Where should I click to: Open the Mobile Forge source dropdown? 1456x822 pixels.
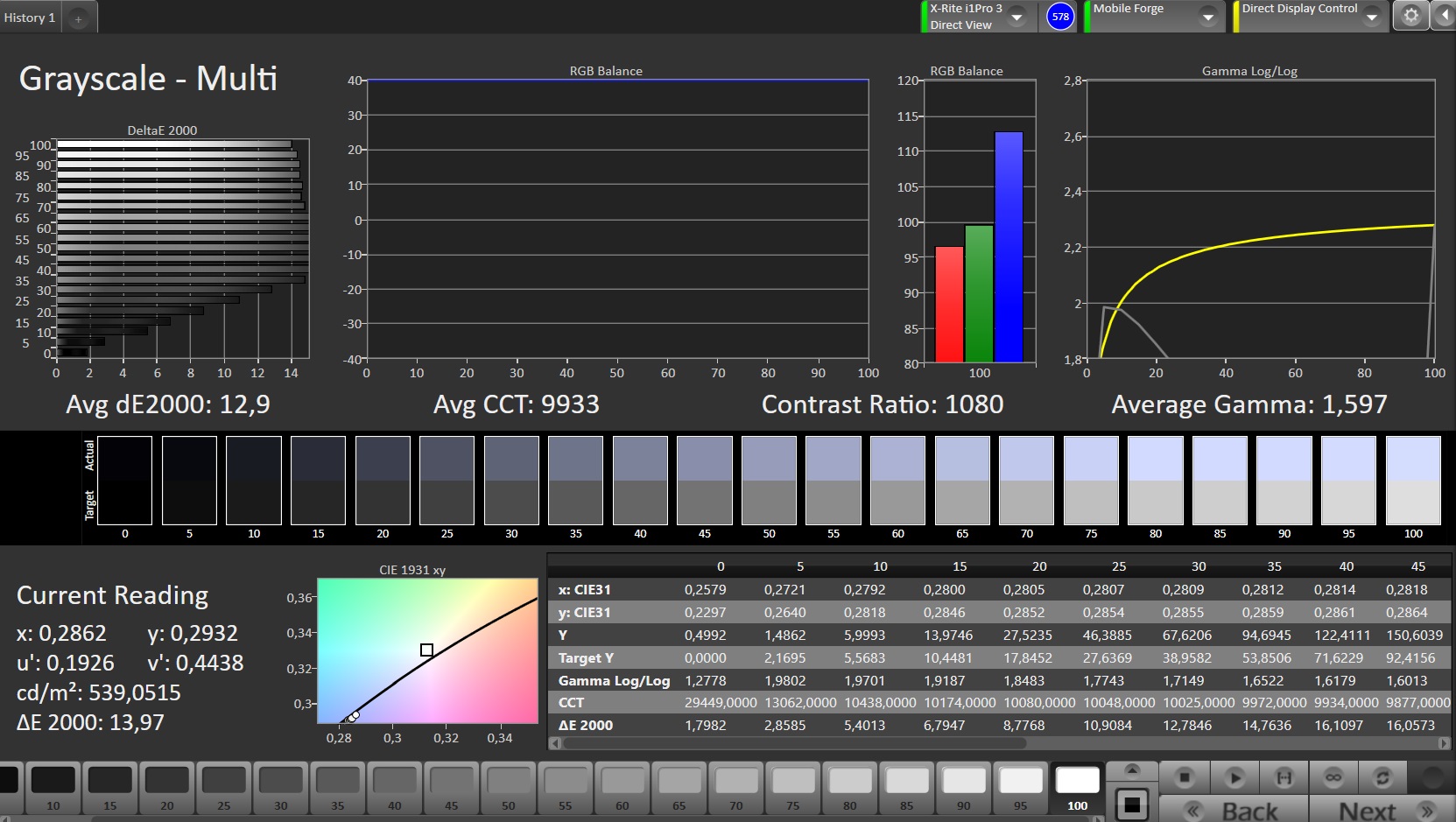pyautogui.click(x=1207, y=17)
